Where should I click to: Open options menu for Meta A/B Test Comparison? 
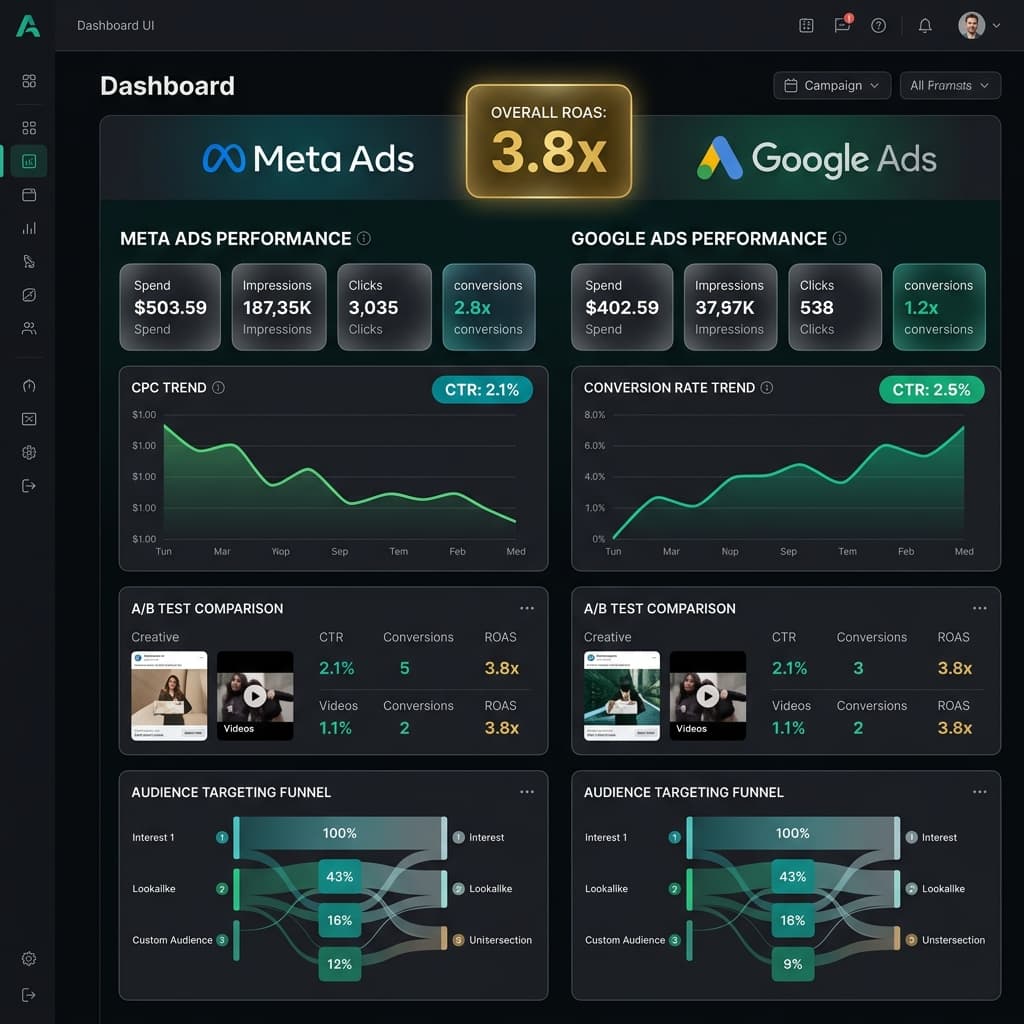click(526, 608)
